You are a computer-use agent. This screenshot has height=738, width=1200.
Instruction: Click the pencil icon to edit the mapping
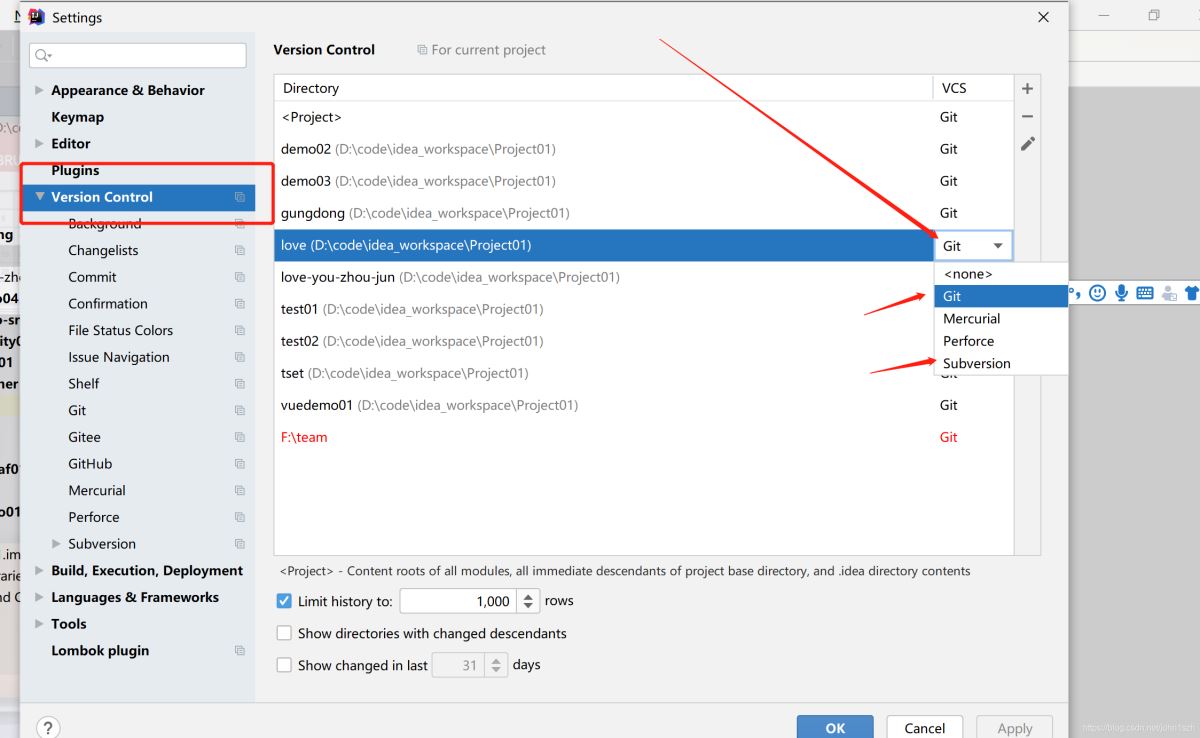click(x=1027, y=144)
